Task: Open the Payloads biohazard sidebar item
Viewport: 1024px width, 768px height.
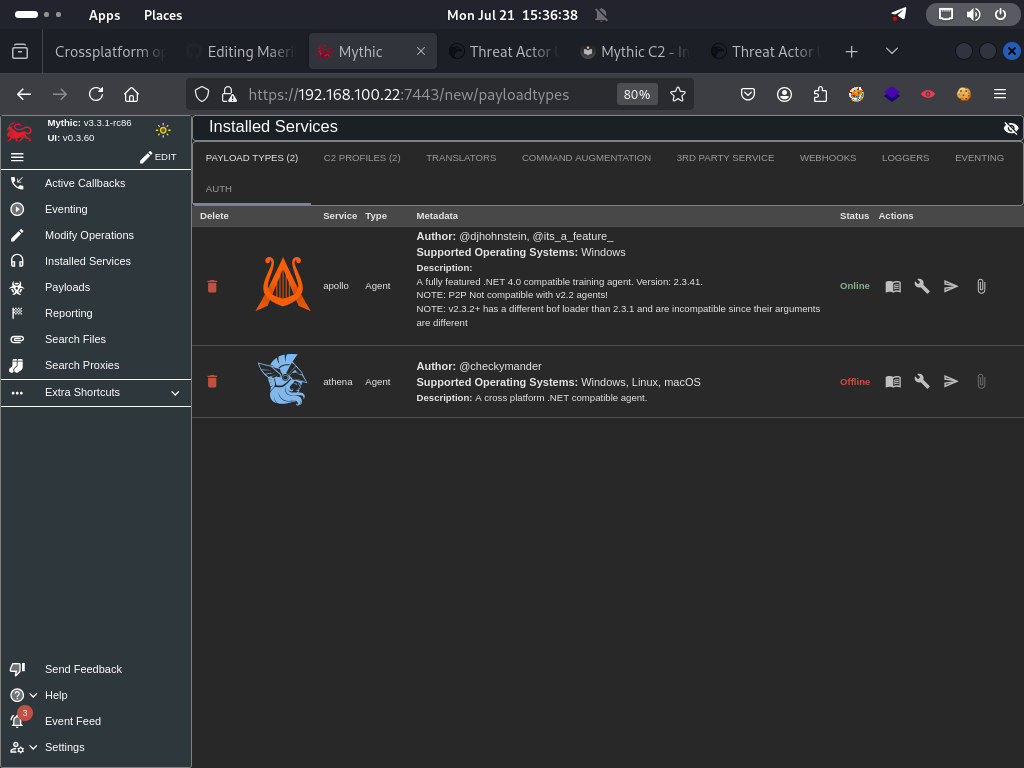Action: (x=67, y=287)
